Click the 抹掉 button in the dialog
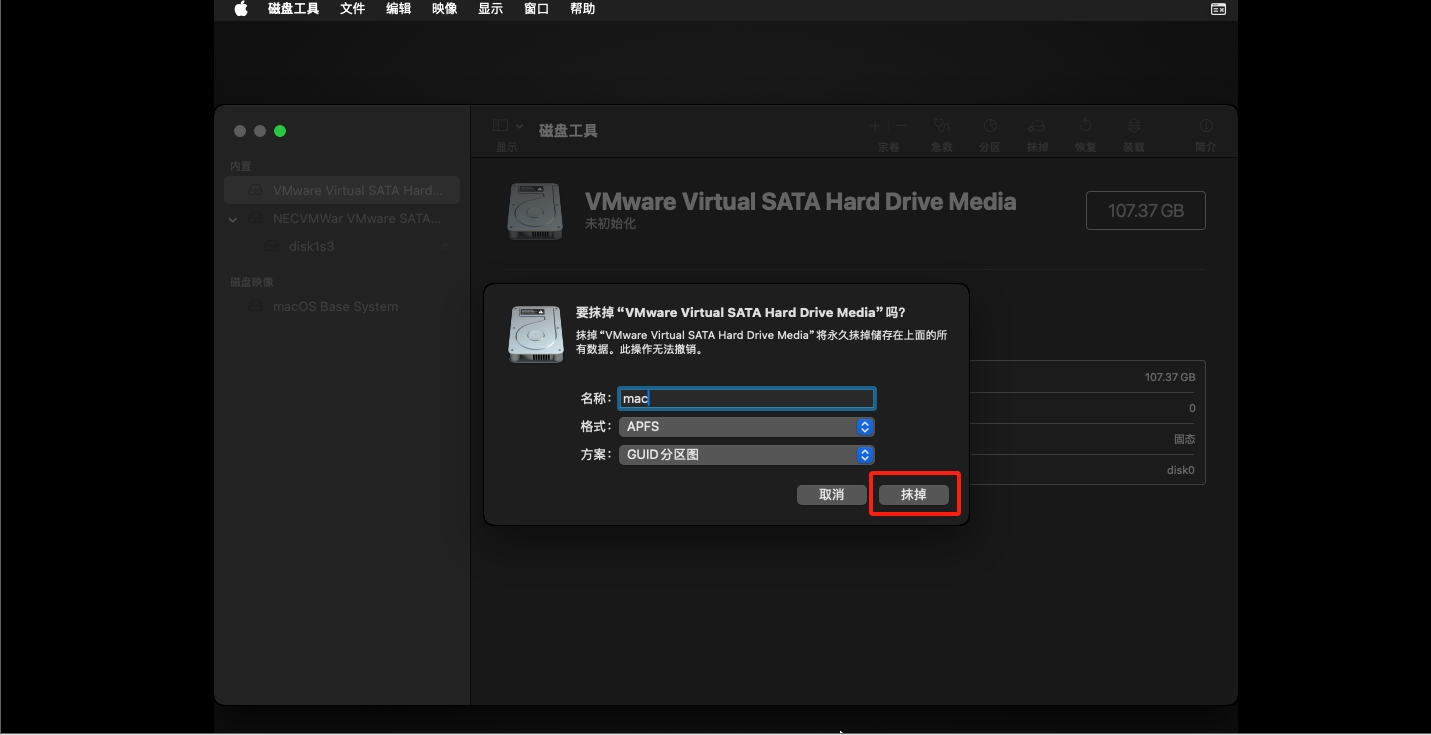The height and width of the screenshot is (735, 1431). (x=913, y=495)
